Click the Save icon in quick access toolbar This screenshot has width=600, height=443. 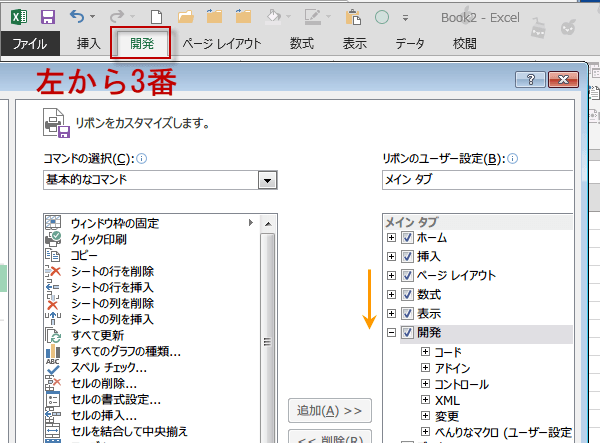click(x=47, y=17)
